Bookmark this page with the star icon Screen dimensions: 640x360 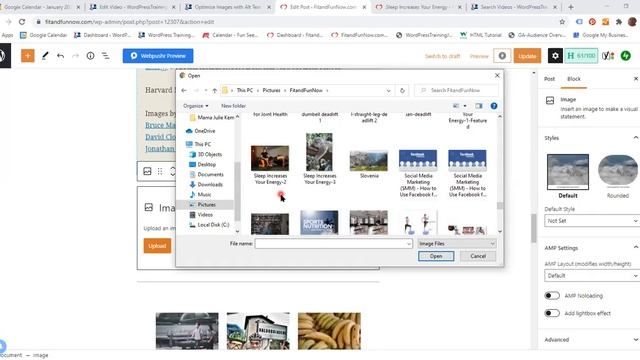[562, 22]
